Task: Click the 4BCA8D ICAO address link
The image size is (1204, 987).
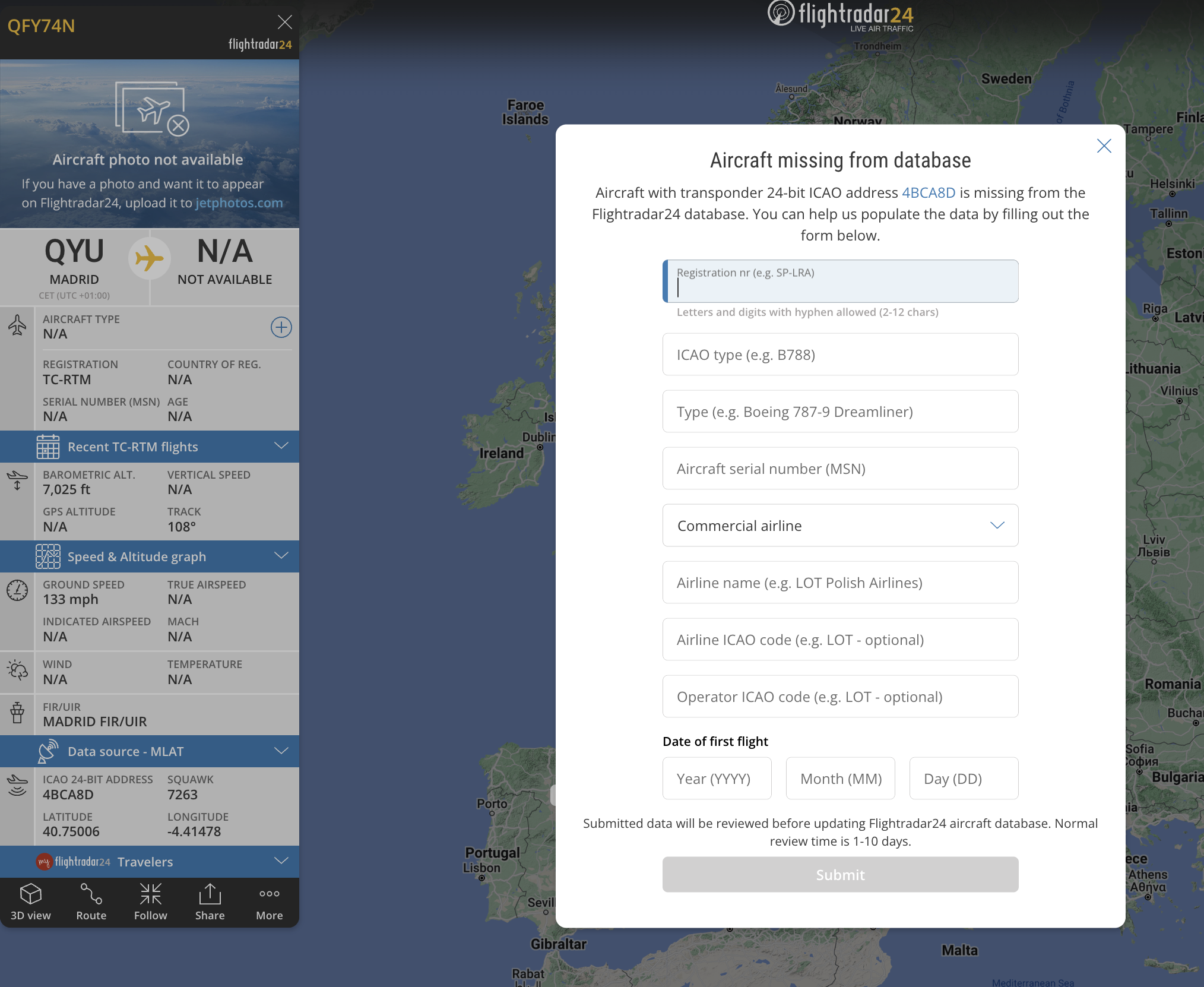Action: coord(929,193)
